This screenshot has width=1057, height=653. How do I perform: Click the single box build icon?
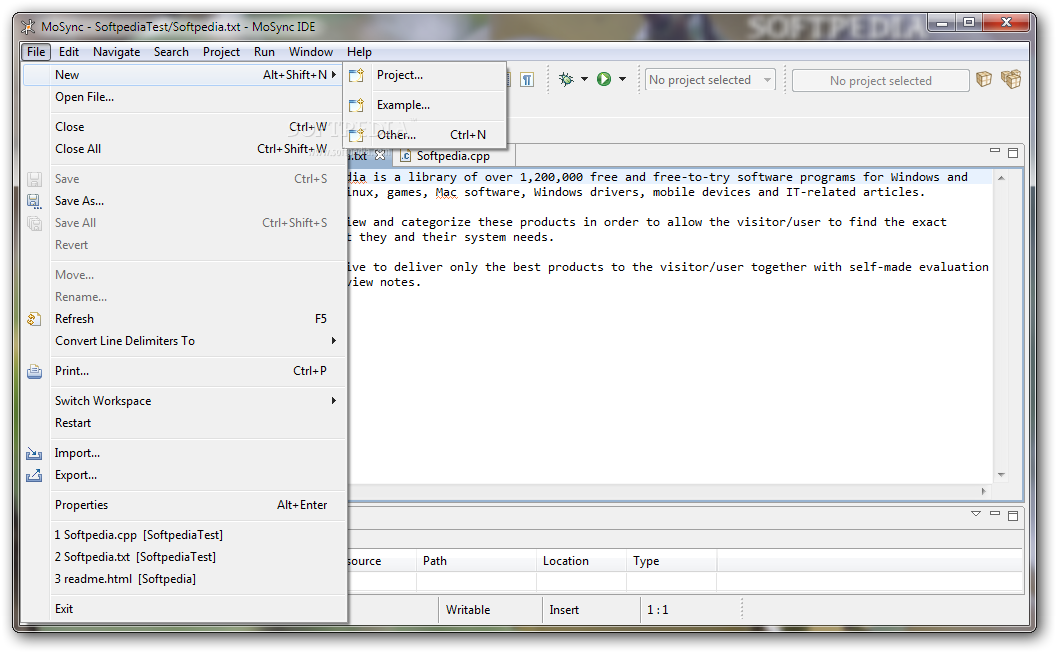984,80
